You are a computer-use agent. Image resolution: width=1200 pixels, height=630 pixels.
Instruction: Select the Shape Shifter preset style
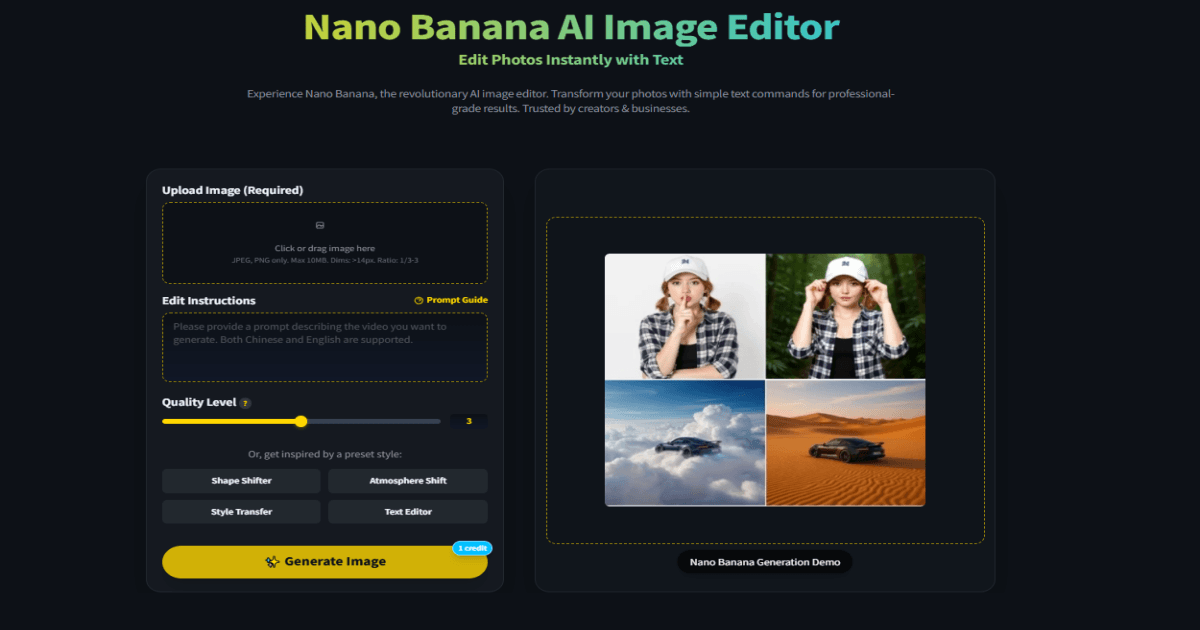[x=240, y=481]
